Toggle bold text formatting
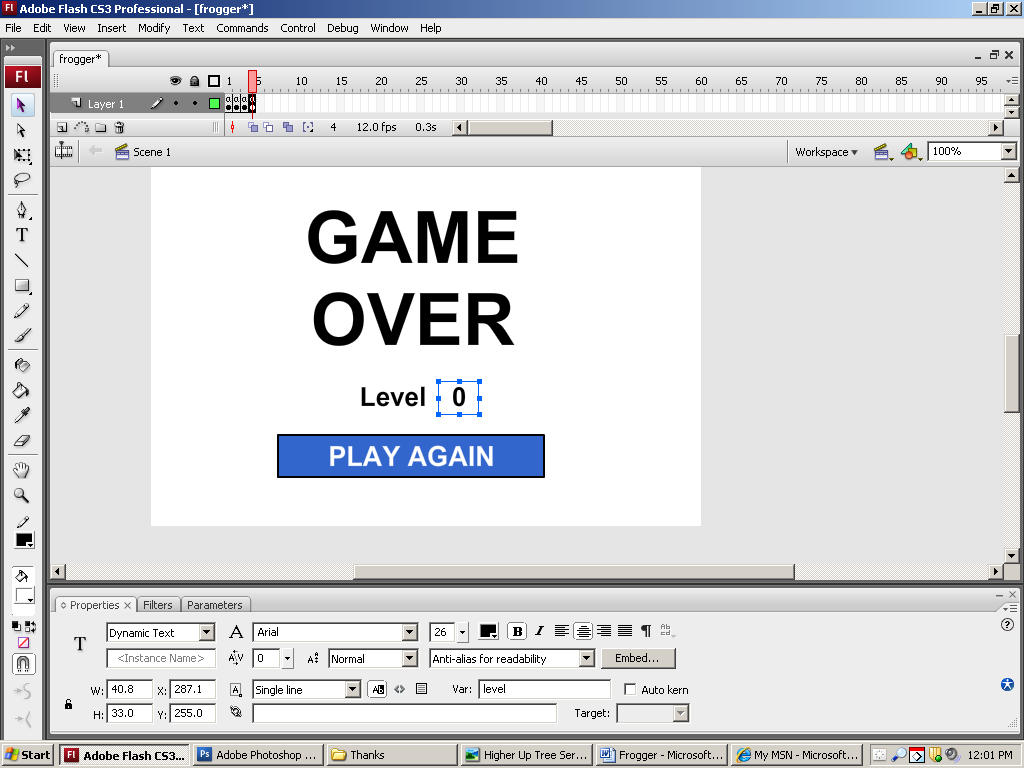1024x768 pixels. click(517, 631)
